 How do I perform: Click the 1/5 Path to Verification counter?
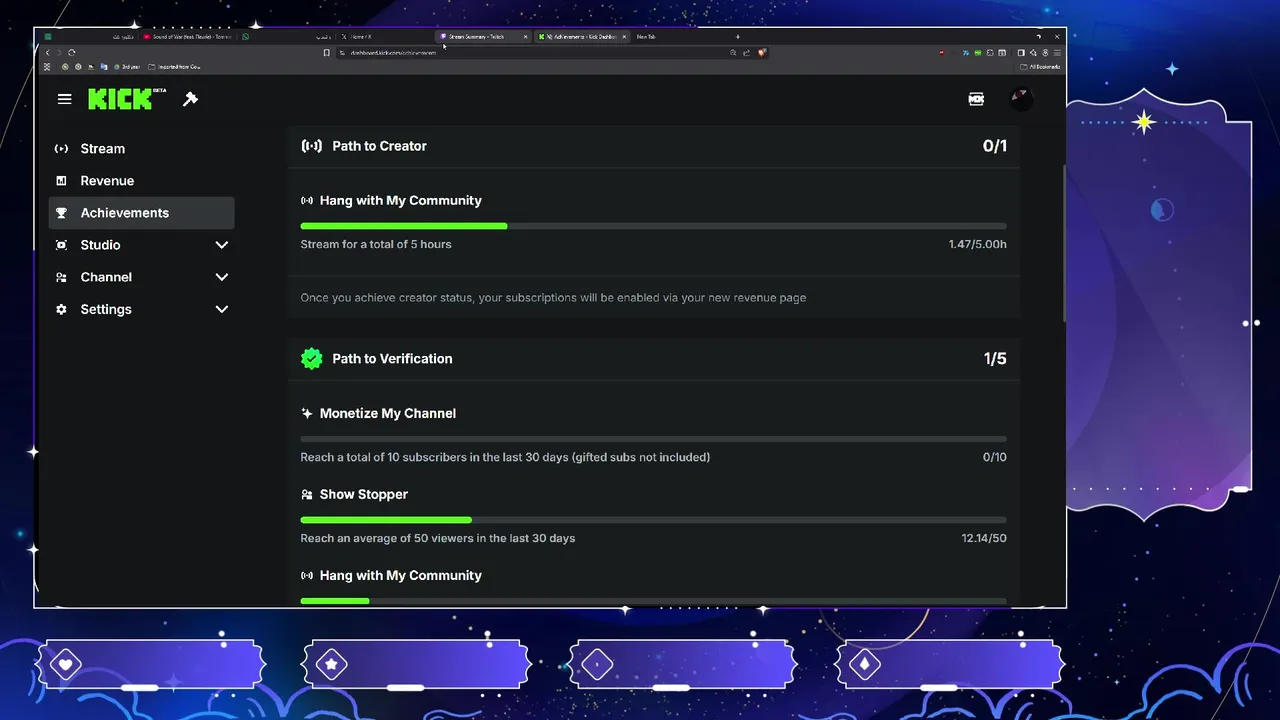click(995, 358)
